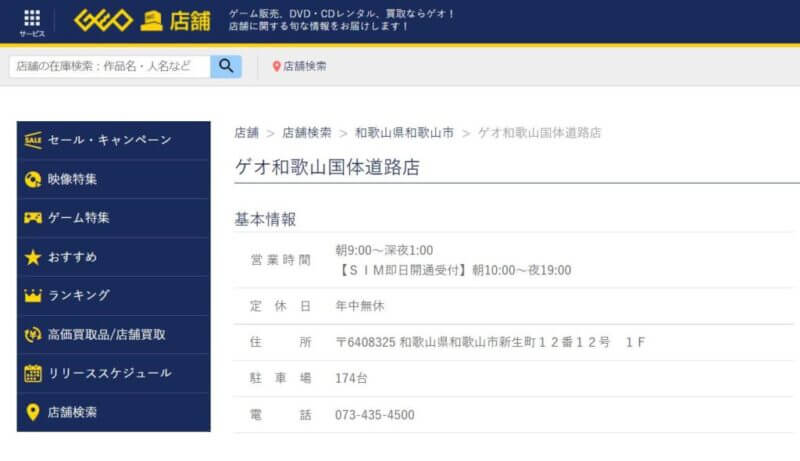Click the yellow pin icon in sidebar
The width and height of the screenshot is (800, 461).
click(33, 412)
